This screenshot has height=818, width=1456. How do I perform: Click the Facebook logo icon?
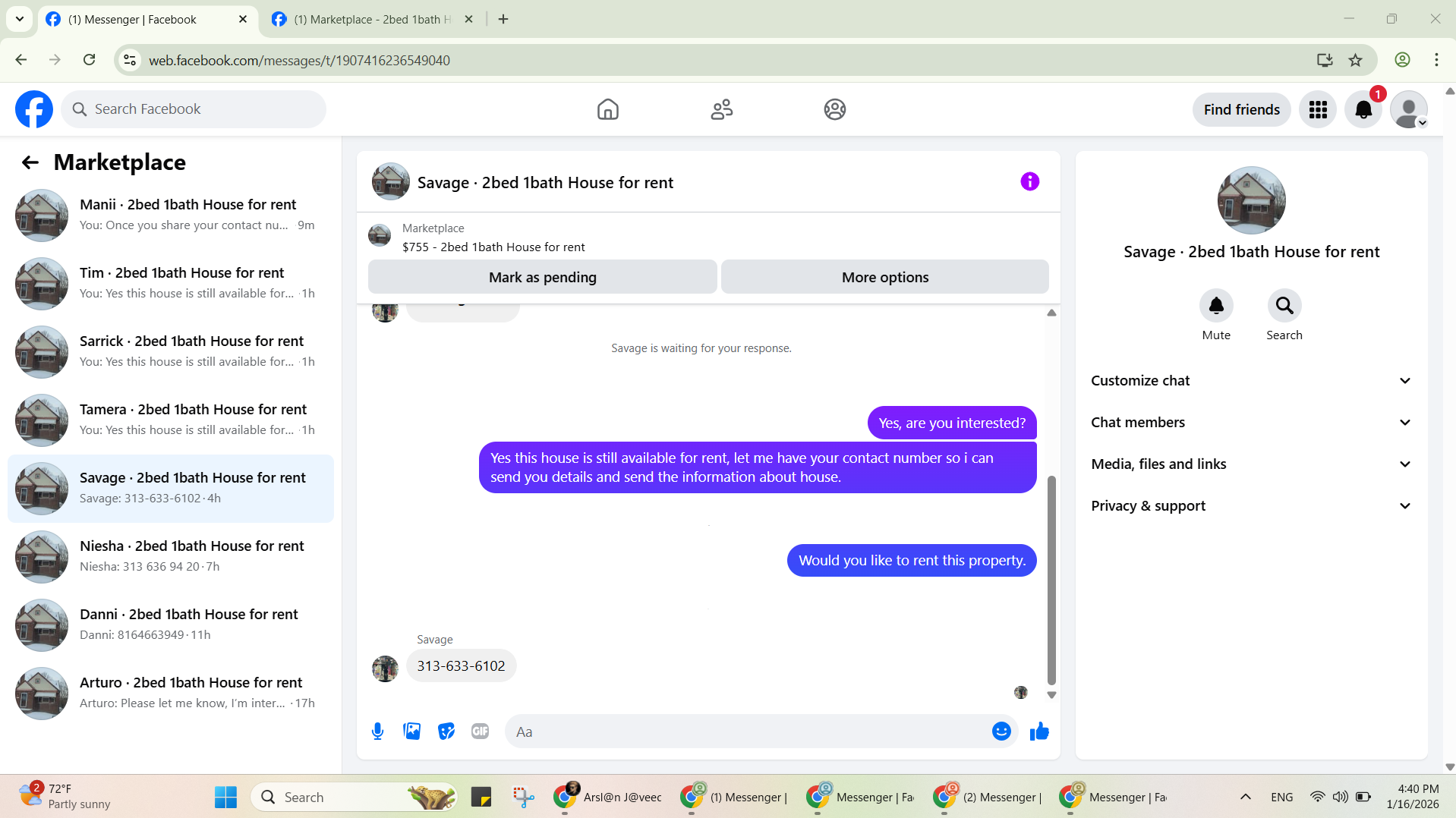coord(34,109)
